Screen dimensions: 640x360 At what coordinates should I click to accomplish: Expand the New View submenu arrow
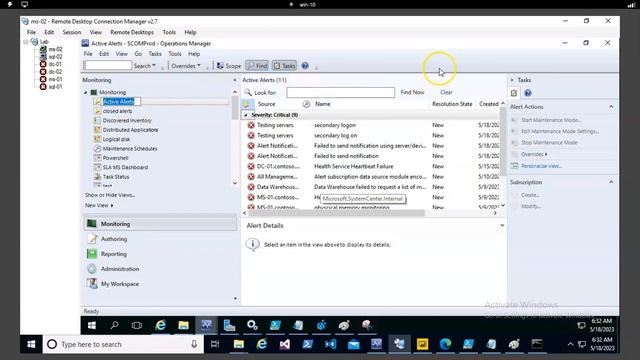click(x=112, y=206)
